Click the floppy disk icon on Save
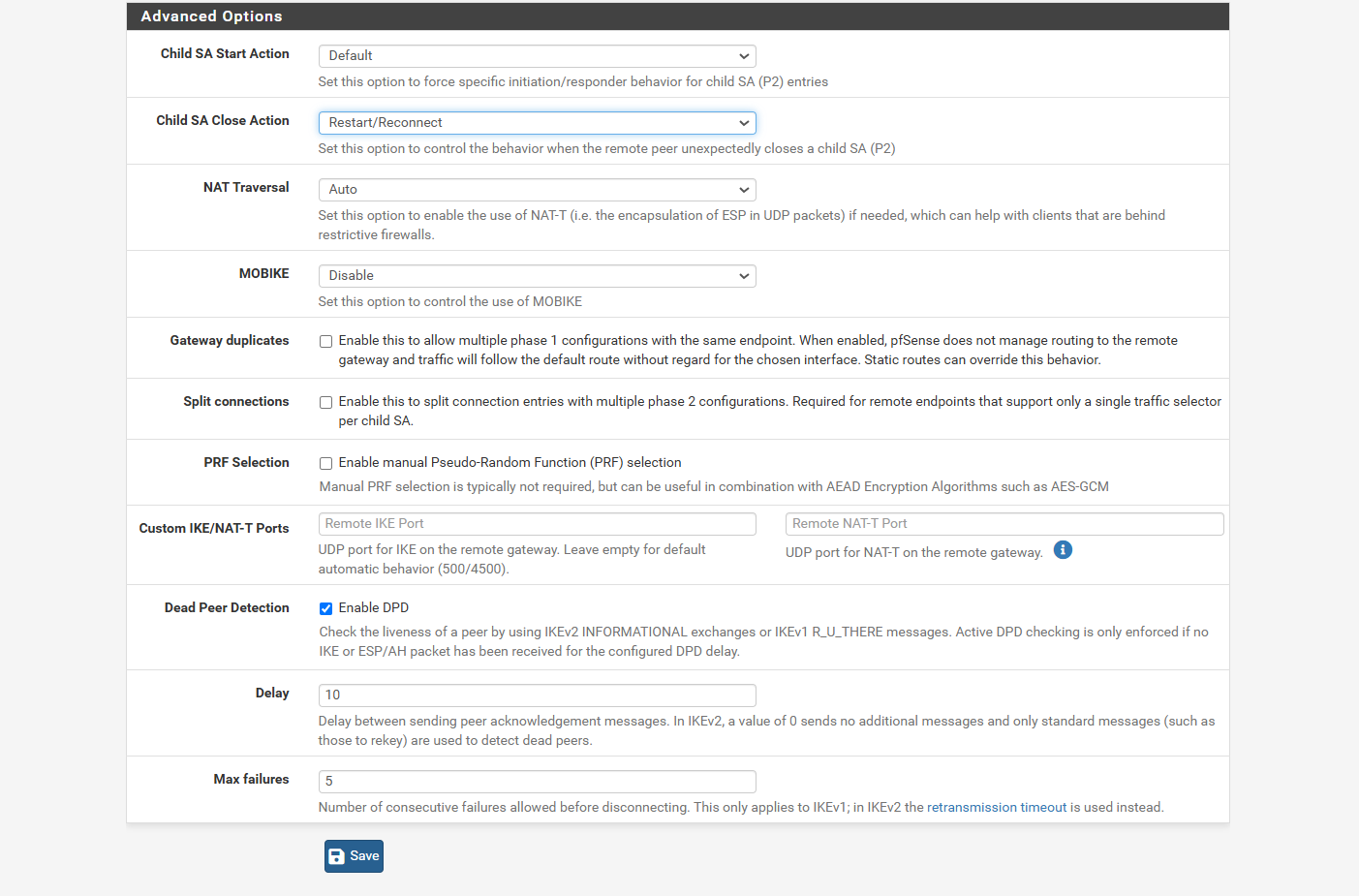1359x896 pixels. pyautogui.click(x=337, y=856)
